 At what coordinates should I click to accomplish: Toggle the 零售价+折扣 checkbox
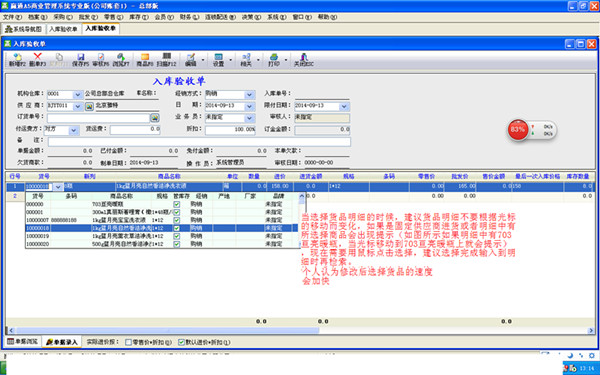pos(129,342)
